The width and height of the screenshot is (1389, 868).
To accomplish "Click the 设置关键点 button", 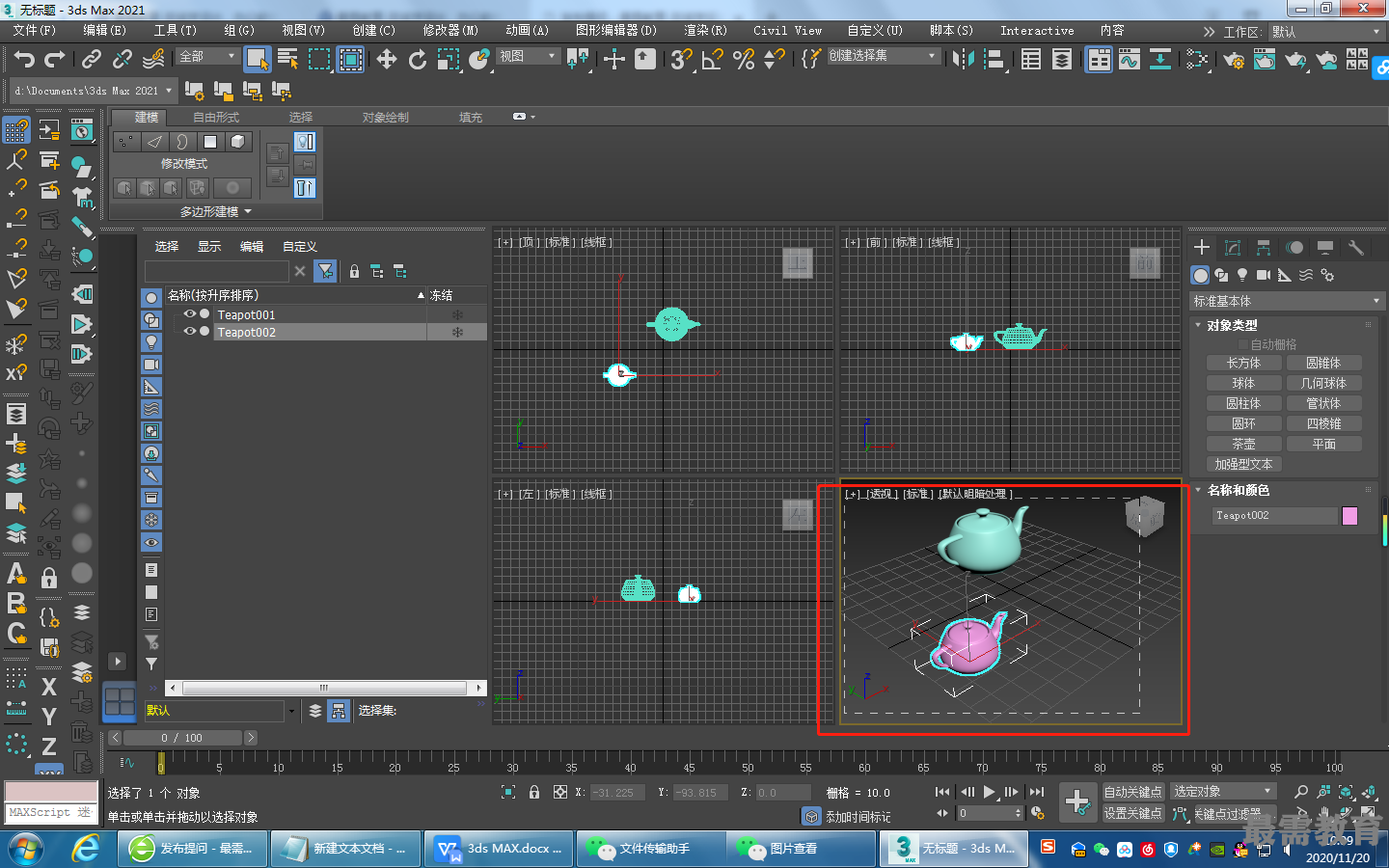I will 1132,813.
